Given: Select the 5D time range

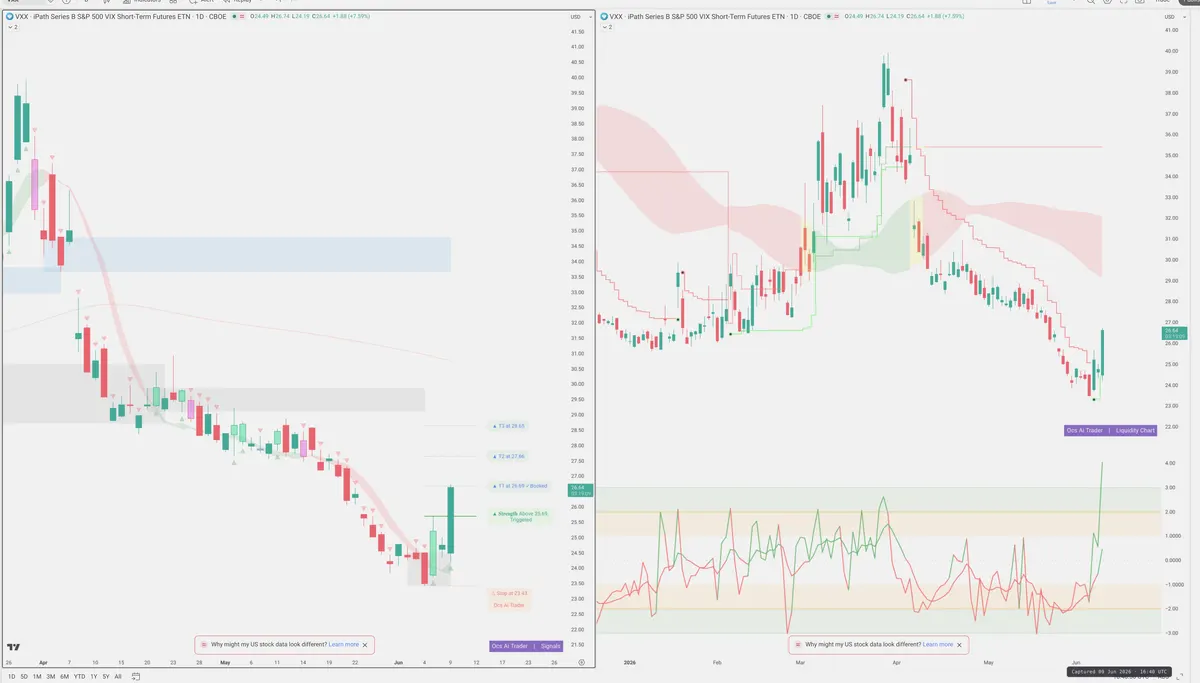Looking at the screenshot, I should click(24, 677).
